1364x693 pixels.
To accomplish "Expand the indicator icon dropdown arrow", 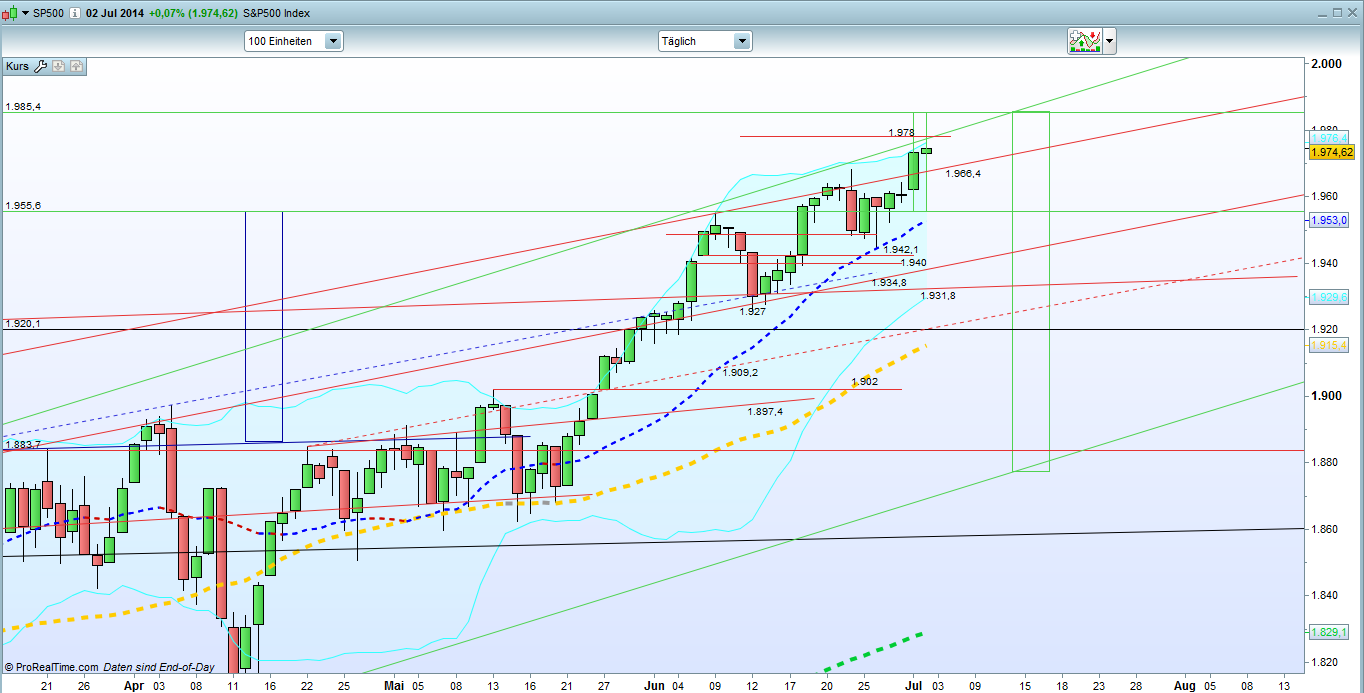I will click(1109, 41).
